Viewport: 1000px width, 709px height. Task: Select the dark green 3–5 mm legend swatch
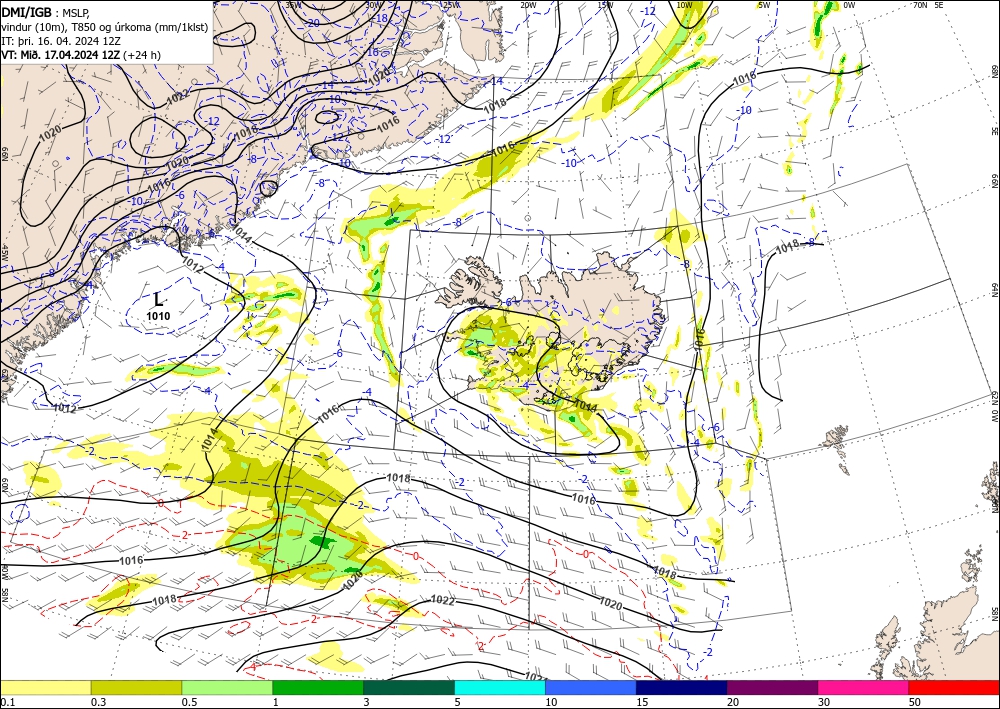tap(409, 687)
